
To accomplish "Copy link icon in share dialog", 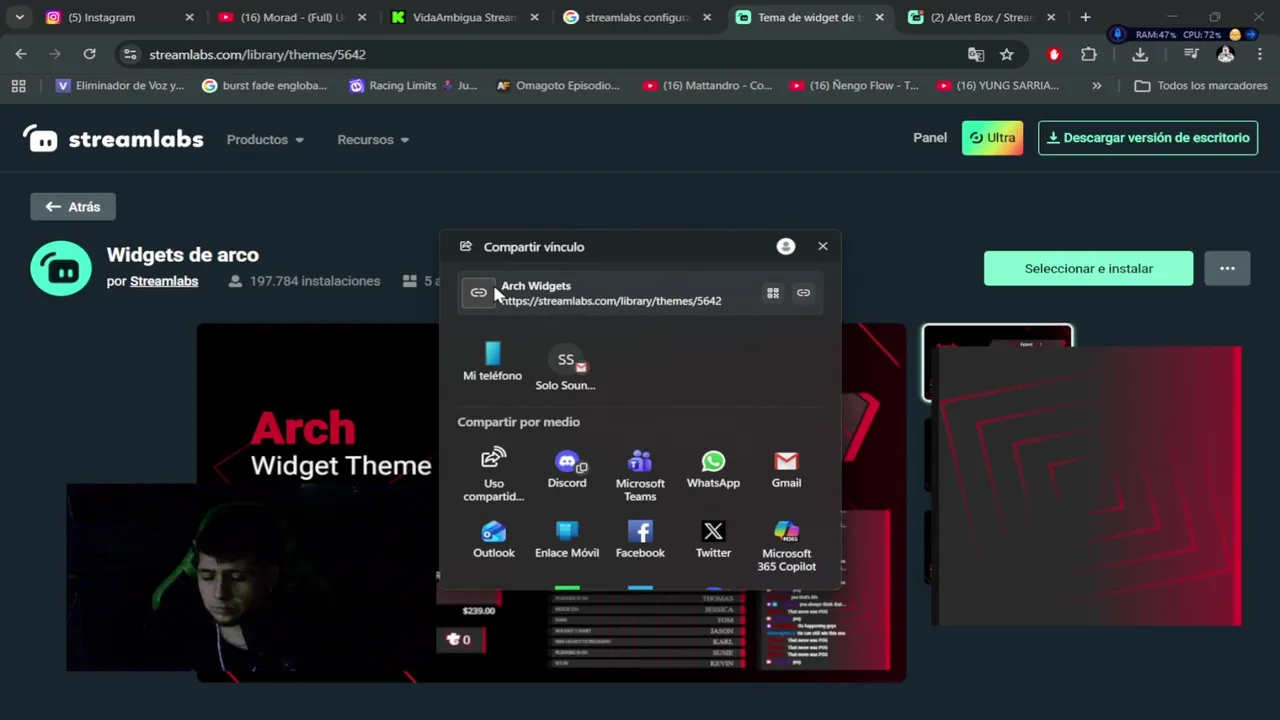I will coord(803,293).
